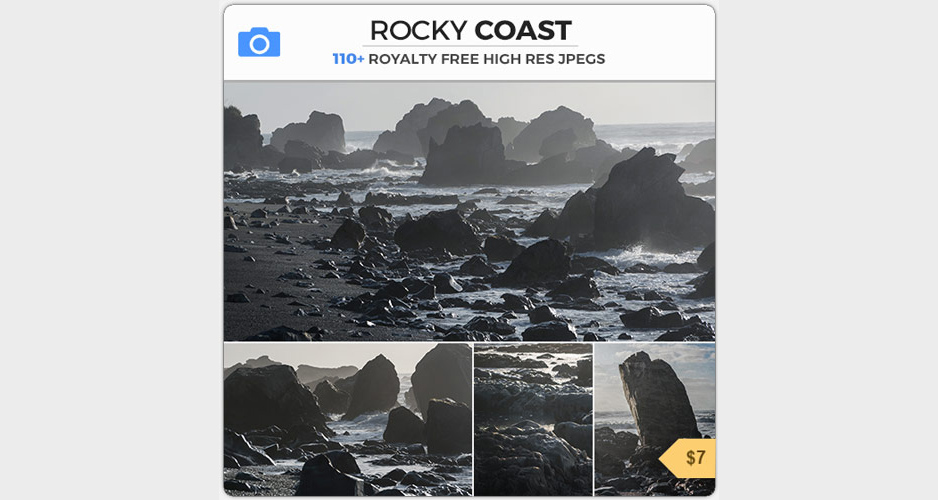Open the bottom-left thumbnail of large boulders

[348, 419]
